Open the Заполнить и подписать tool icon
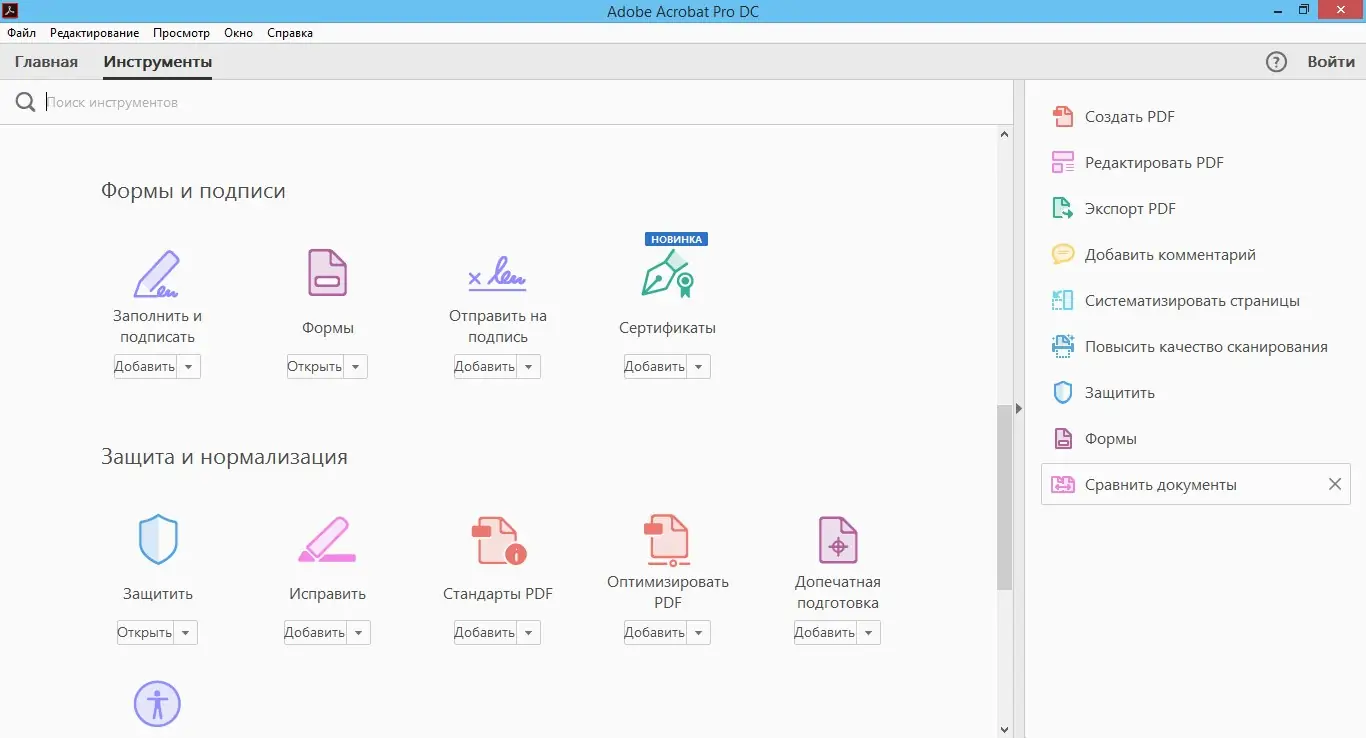The width and height of the screenshot is (1366, 738). click(157, 273)
